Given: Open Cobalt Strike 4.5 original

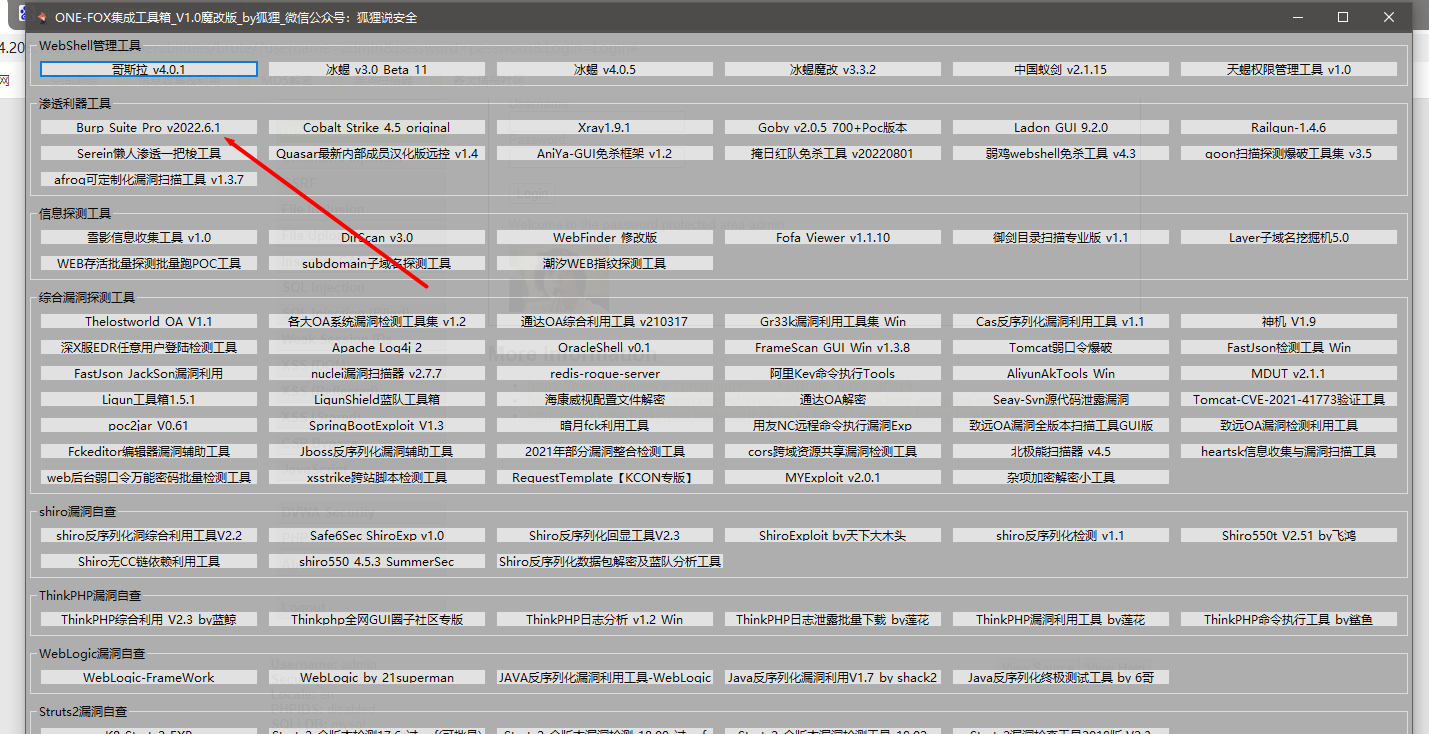Looking at the screenshot, I should [x=377, y=128].
